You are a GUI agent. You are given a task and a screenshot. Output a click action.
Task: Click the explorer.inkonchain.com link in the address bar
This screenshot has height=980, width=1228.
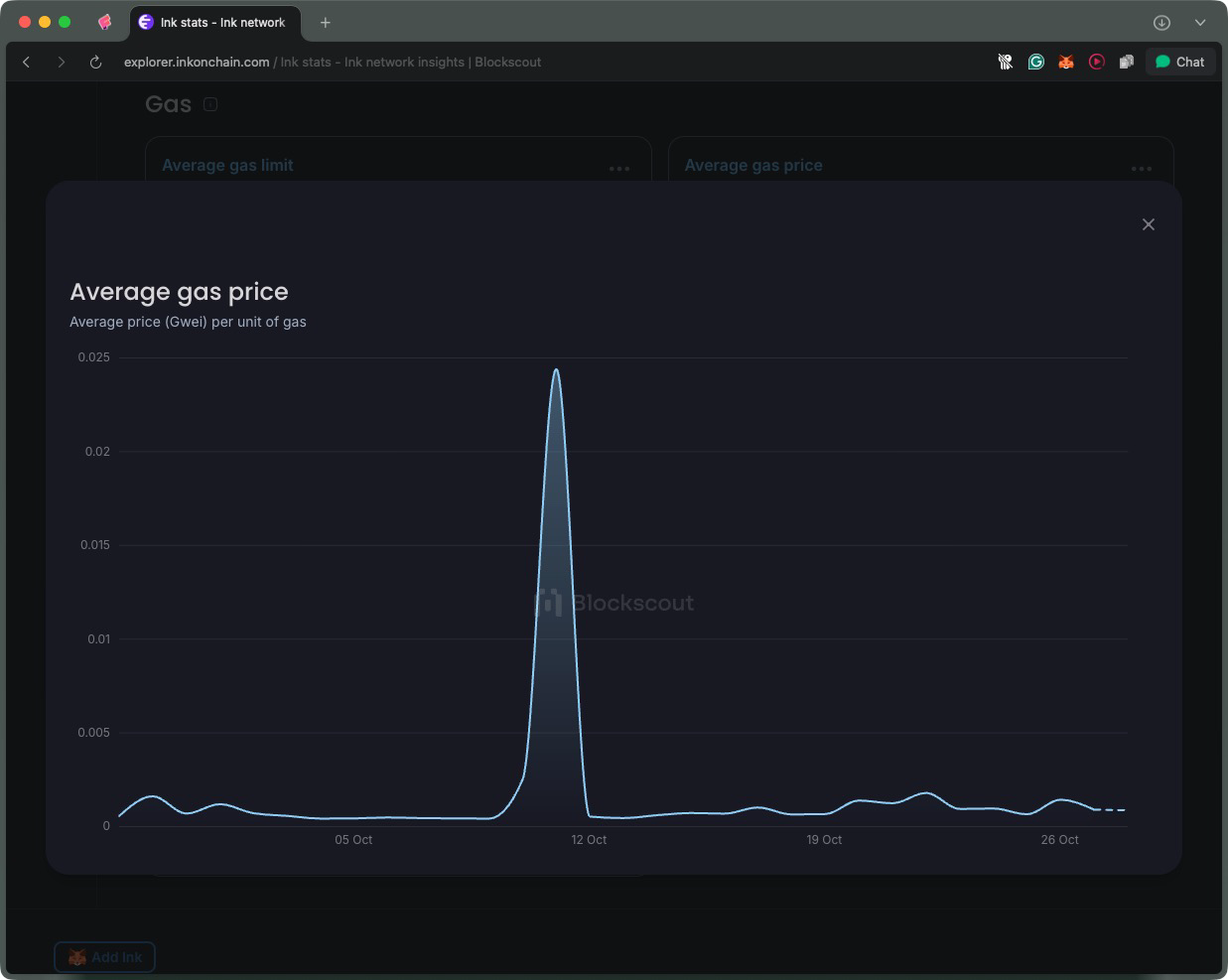click(x=196, y=62)
